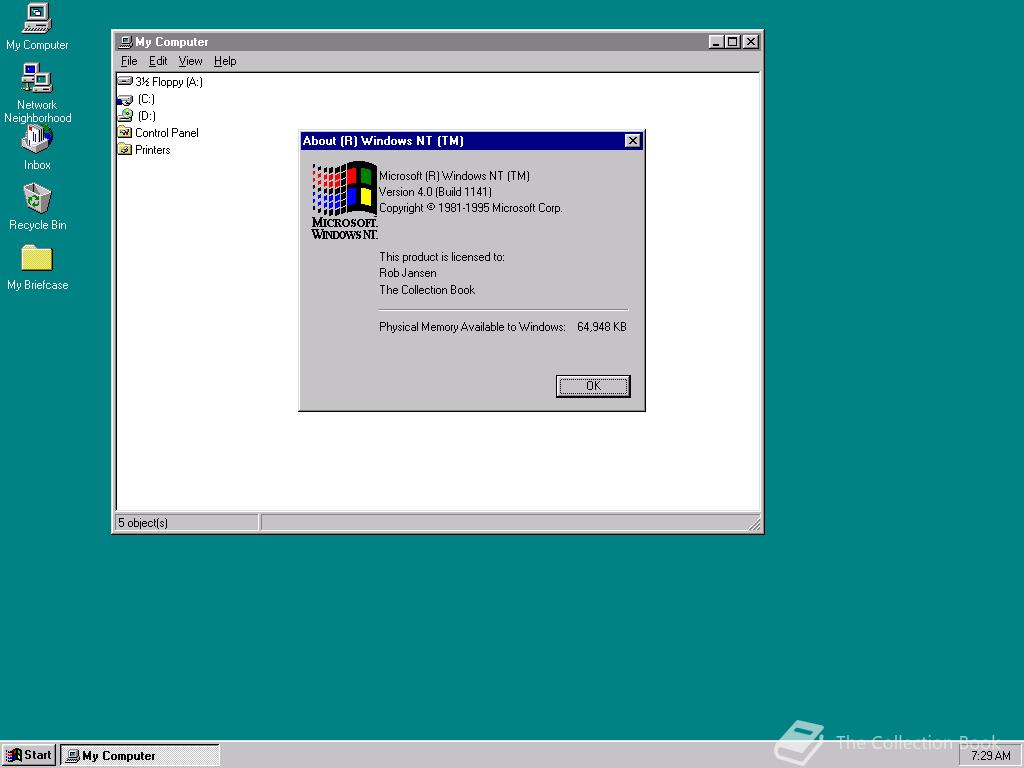1024x768 pixels.
Task: Click the My Computer title bar icon
Action: 126,42
